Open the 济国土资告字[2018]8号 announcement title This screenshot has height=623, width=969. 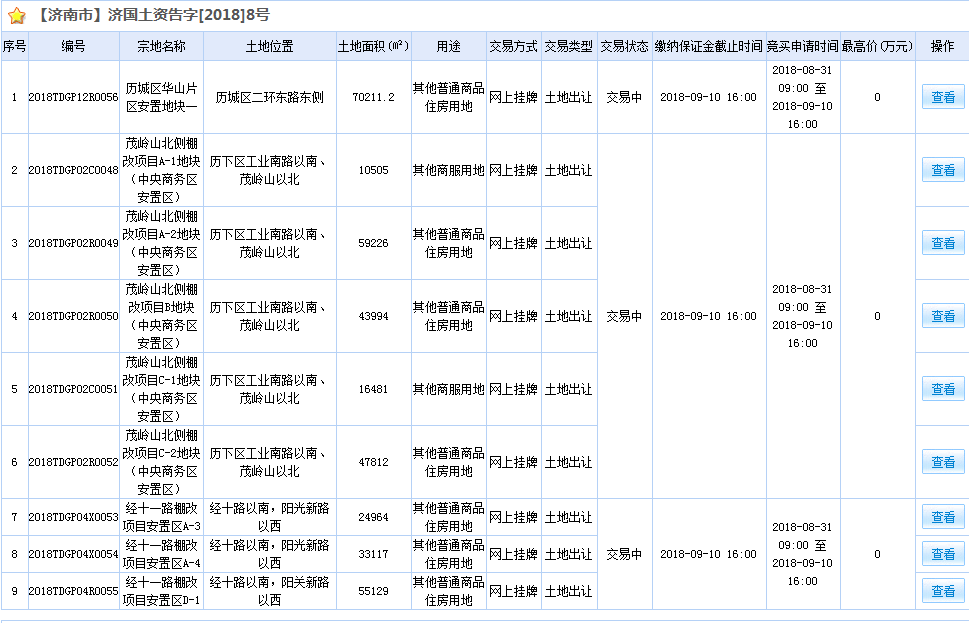(x=152, y=16)
